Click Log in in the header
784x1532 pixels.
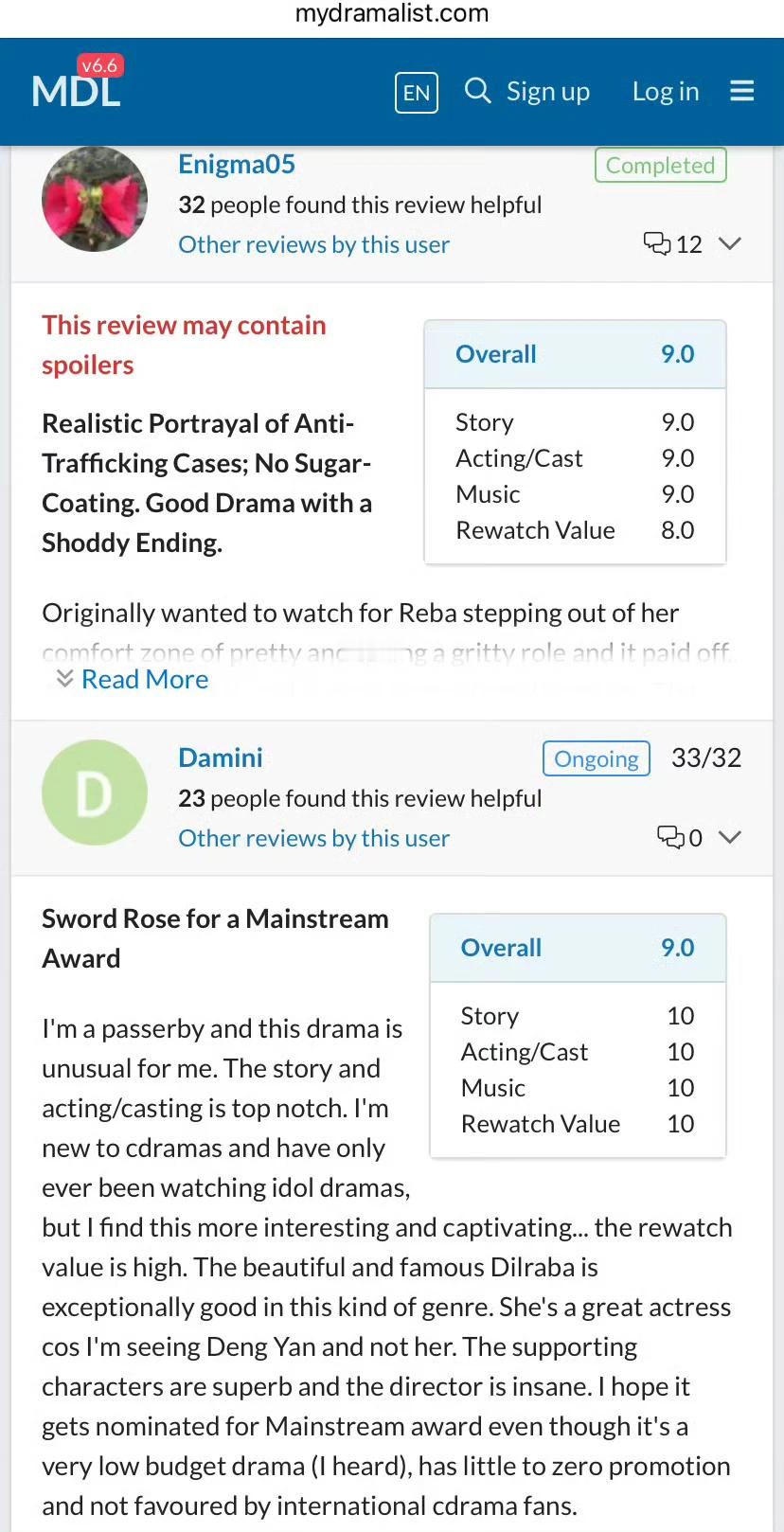[666, 92]
